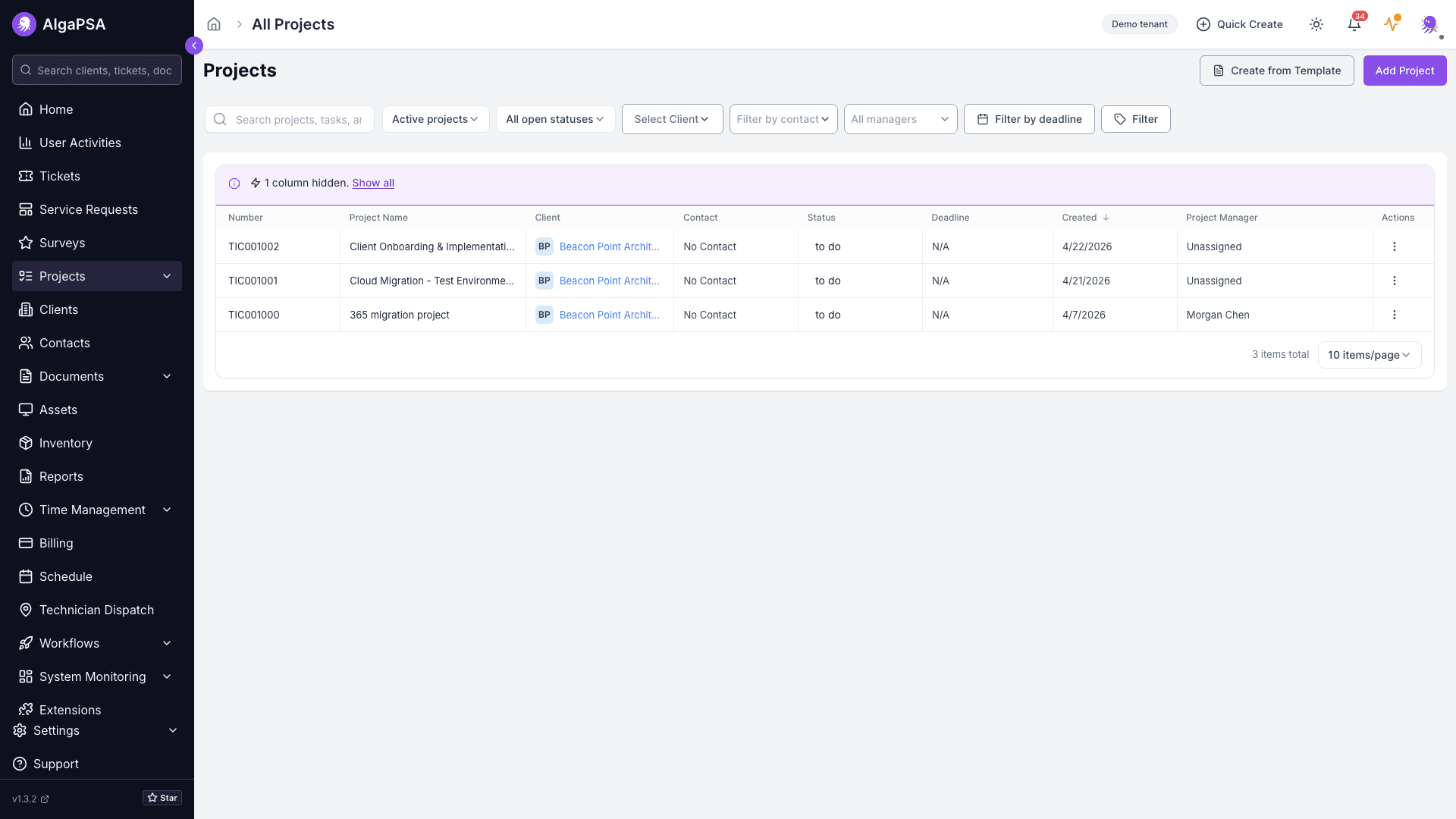Image resolution: width=1456 pixels, height=819 pixels.
Task: Change the 10 items/page dropdown
Action: (x=1369, y=355)
